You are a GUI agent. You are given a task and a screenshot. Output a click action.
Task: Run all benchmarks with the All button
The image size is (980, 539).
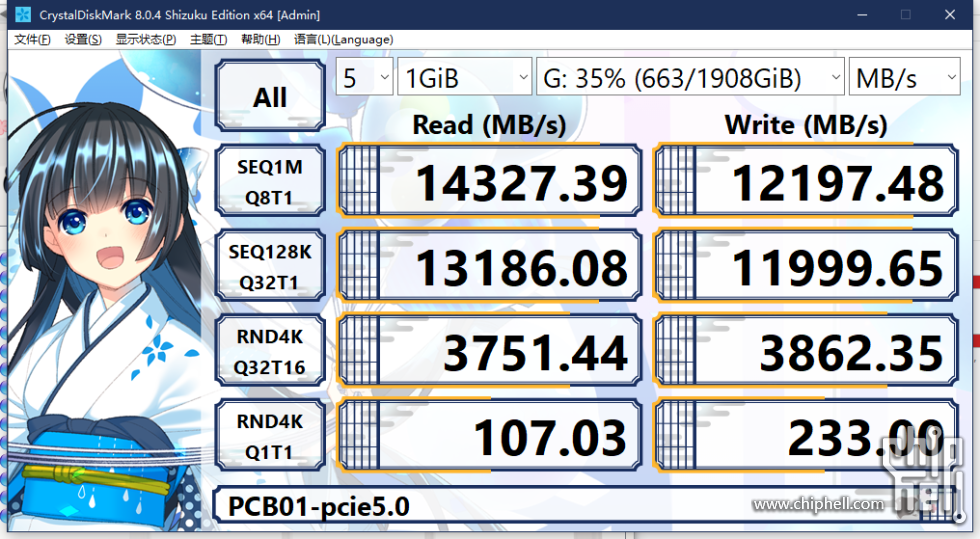click(x=270, y=96)
